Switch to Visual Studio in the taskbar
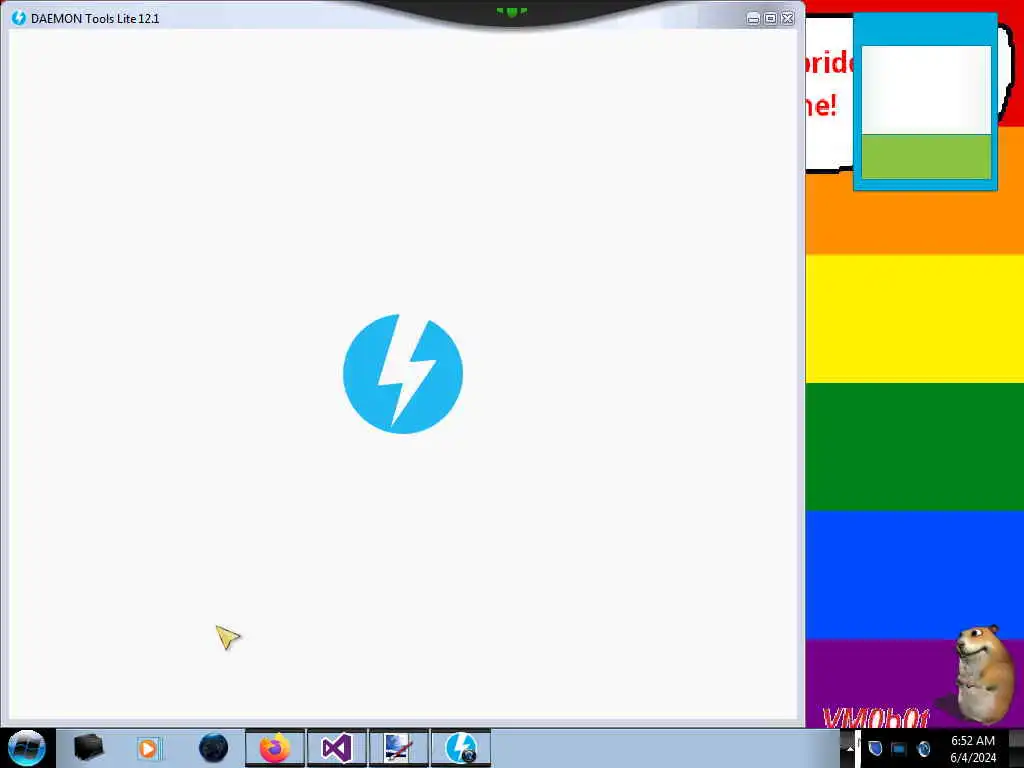The image size is (1024, 768). pyautogui.click(x=337, y=748)
